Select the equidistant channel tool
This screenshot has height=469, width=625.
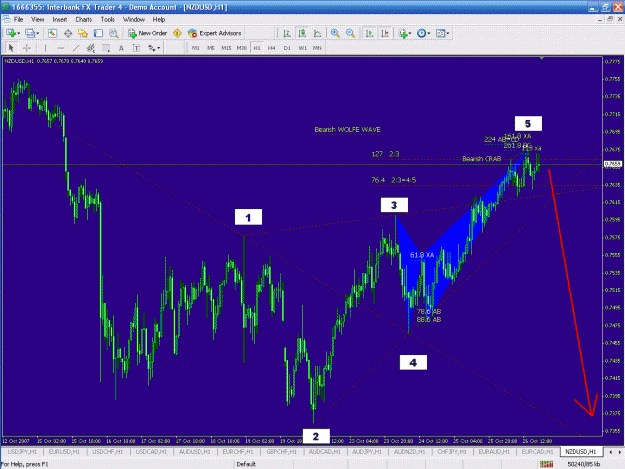(x=91, y=48)
